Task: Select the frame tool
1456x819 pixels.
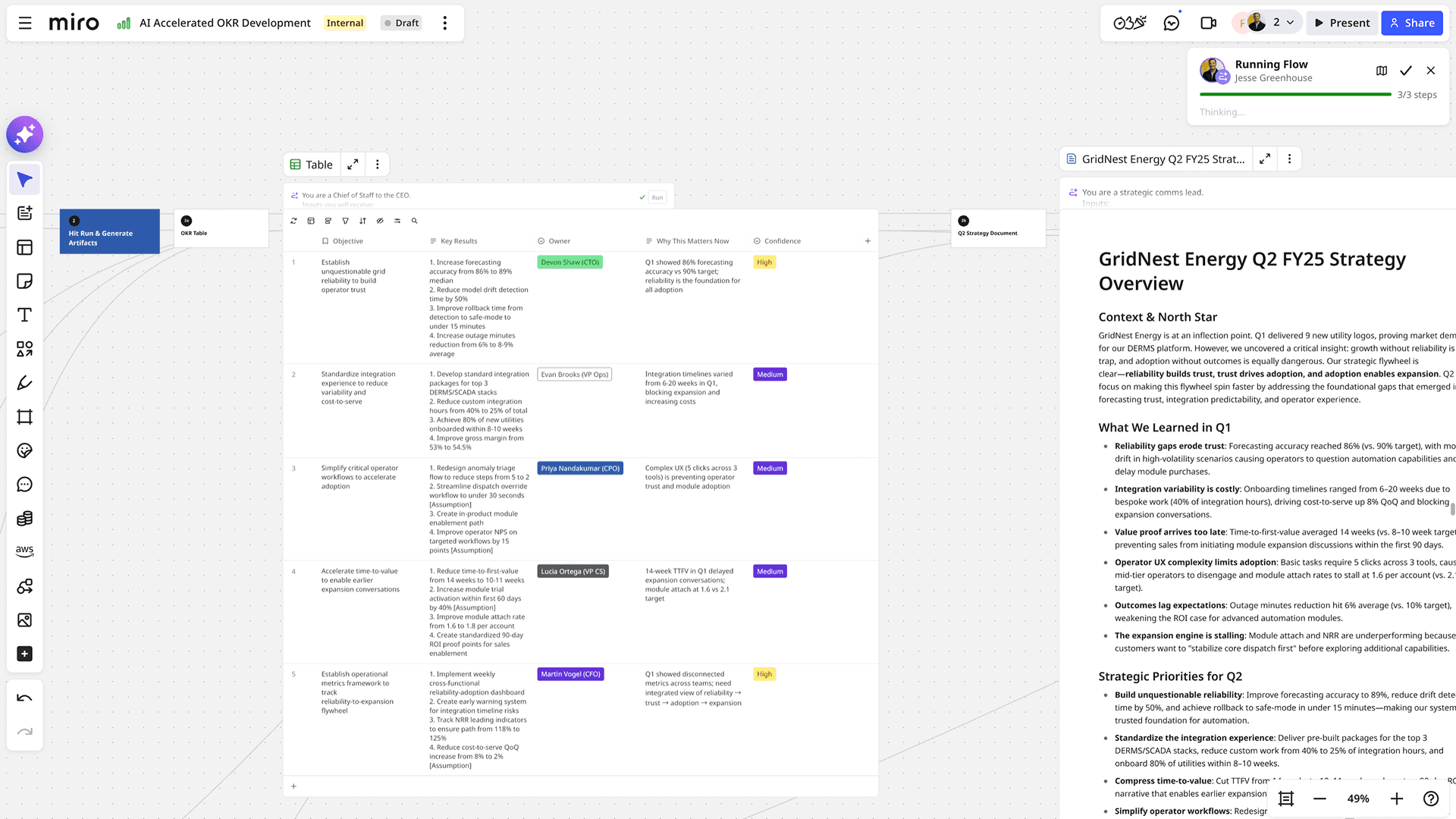Action: [24, 417]
